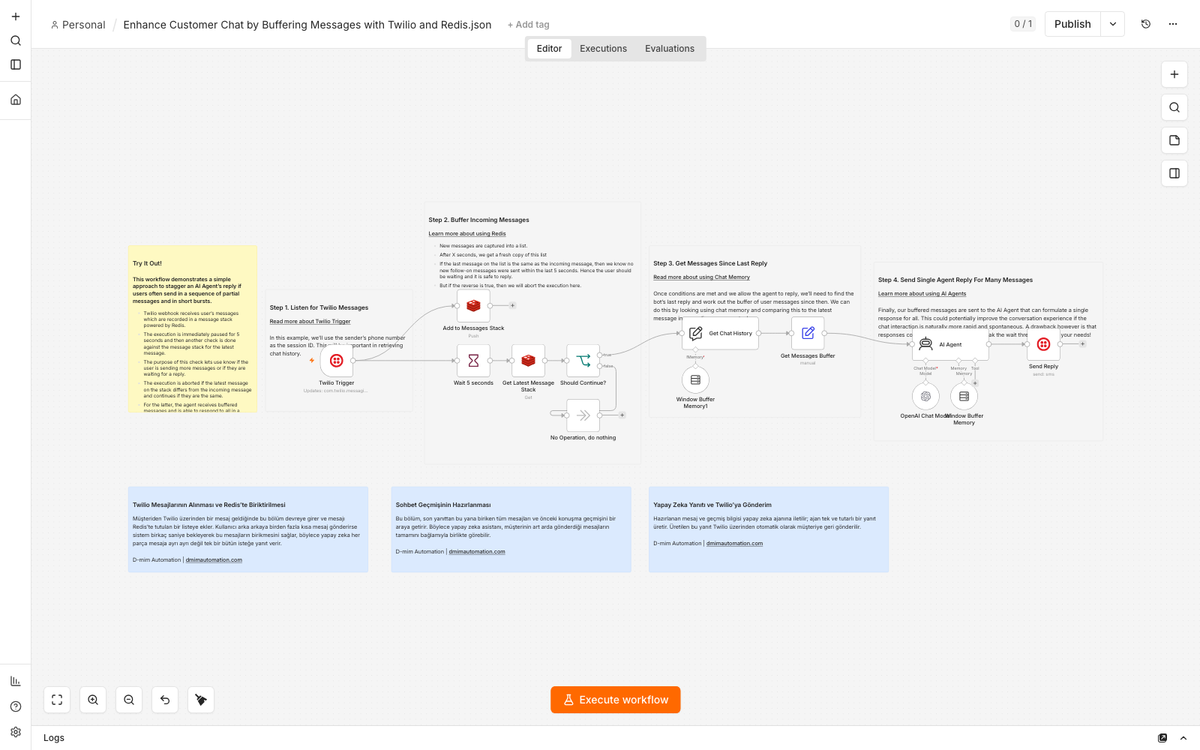1200x750 pixels.
Task: Open Read more about Twilio Trigger link
Action: (310, 322)
